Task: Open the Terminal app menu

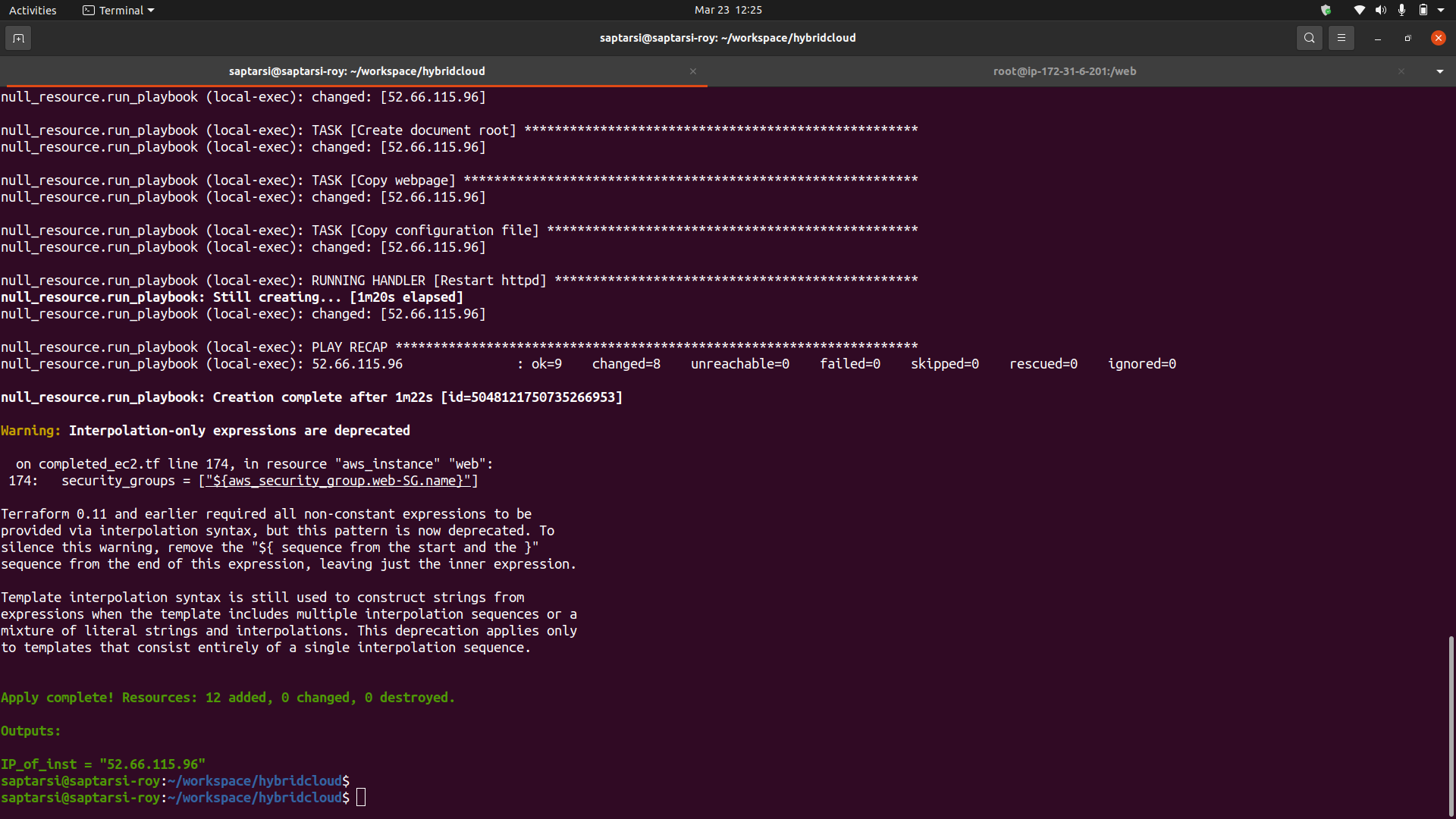Action: 119,10
